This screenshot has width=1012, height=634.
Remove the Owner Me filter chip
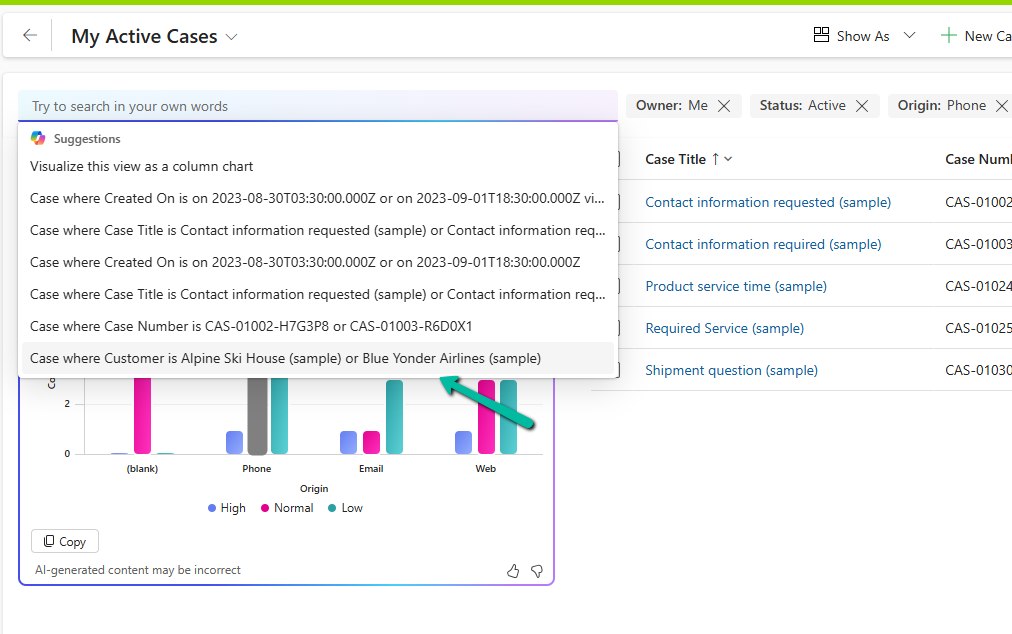pyautogui.click(x=722, y=105)
